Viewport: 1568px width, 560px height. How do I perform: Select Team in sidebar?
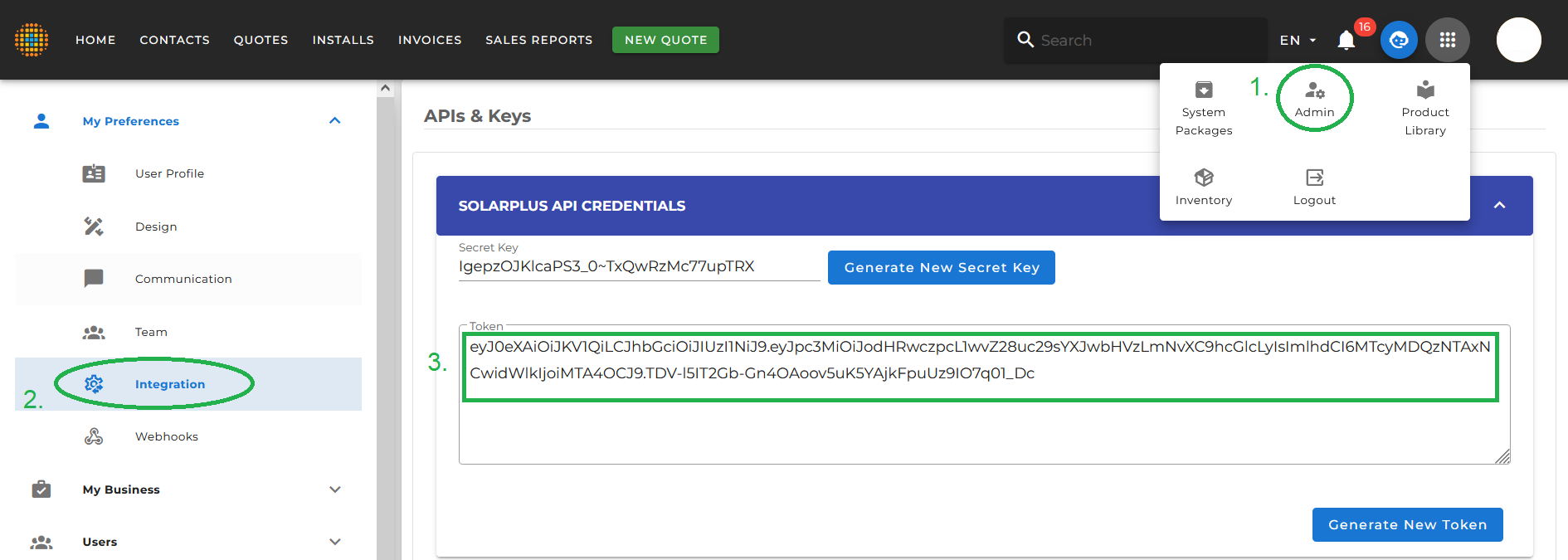[151, 332]
